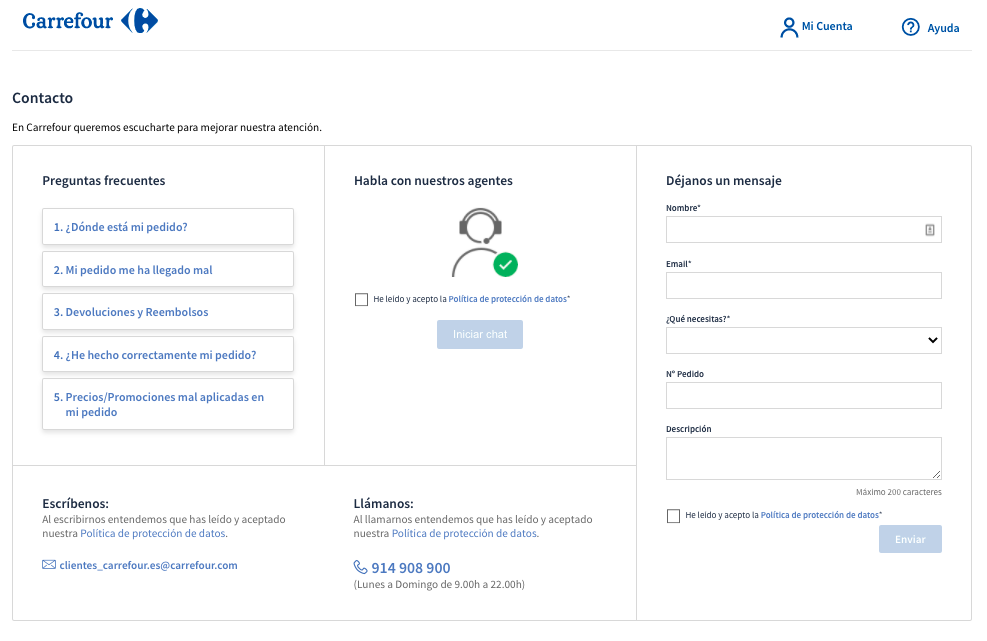Expand question '3. Devoluciones y Reembolsos'
The width and height of the screenshot is (987, 641).
(167, 311)
